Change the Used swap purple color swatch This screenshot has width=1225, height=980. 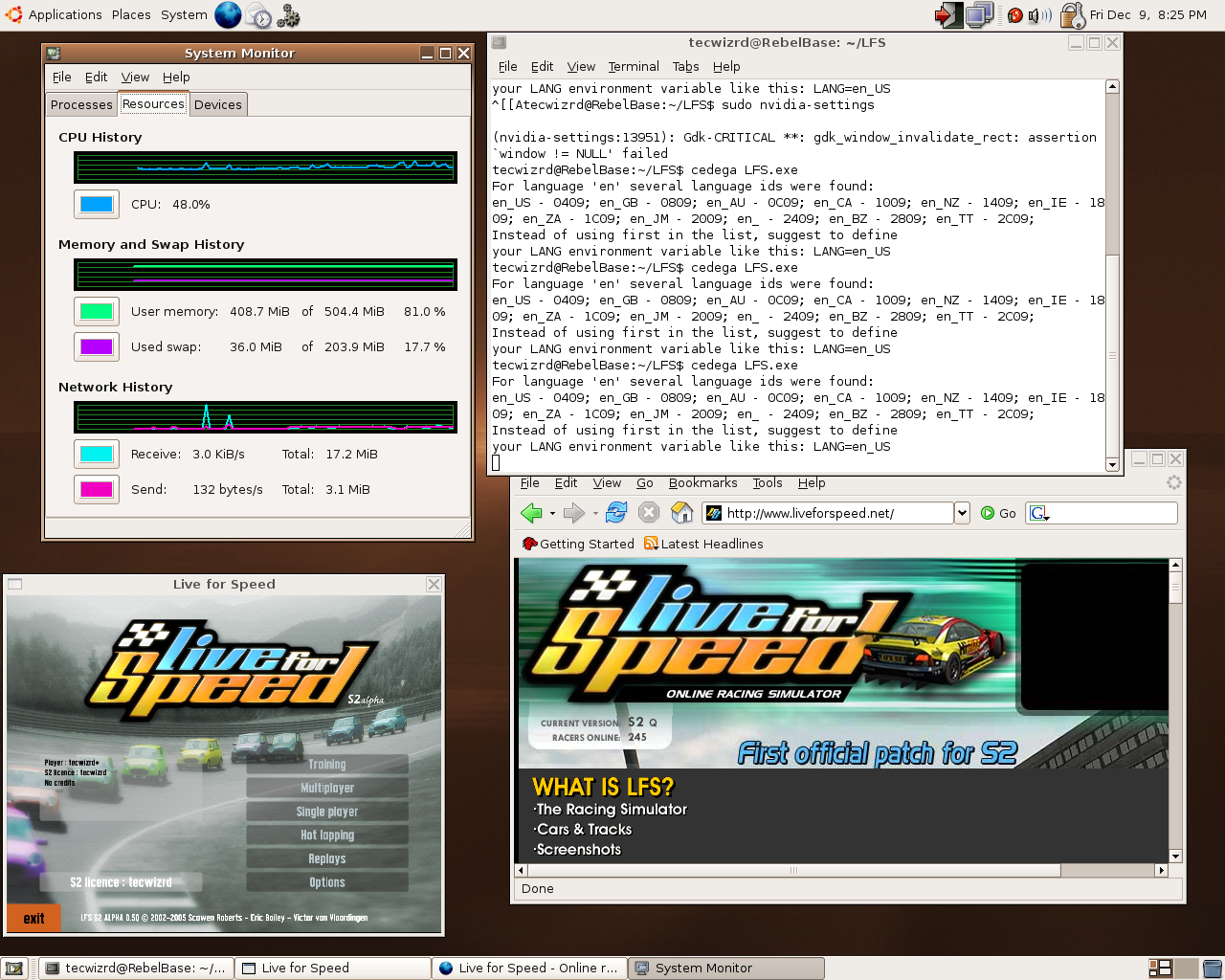97,346
